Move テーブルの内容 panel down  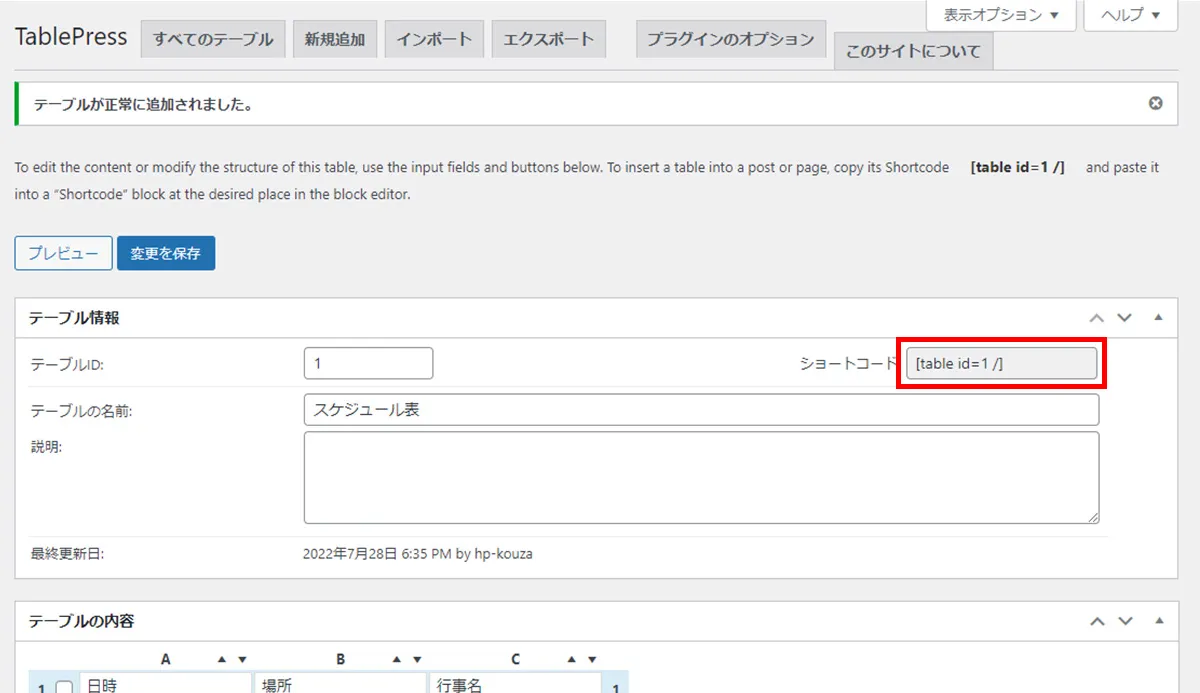point(1125,621)
